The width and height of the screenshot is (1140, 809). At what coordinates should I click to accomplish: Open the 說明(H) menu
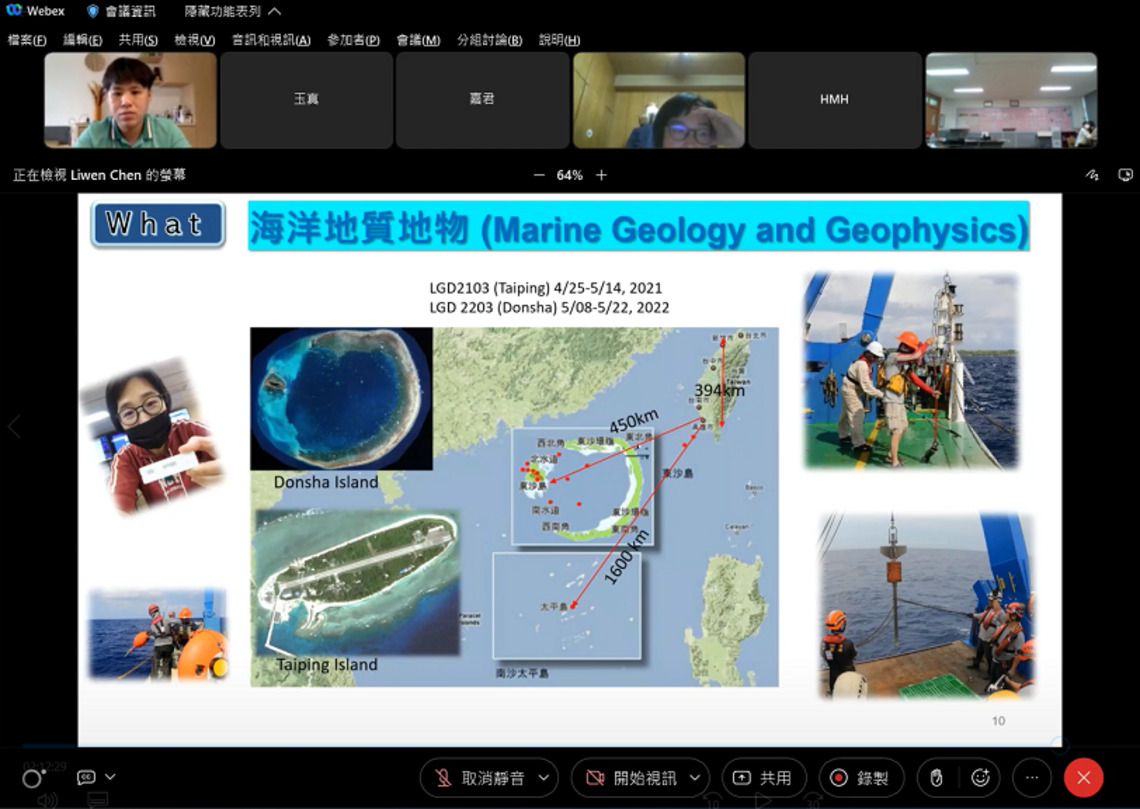559,40
